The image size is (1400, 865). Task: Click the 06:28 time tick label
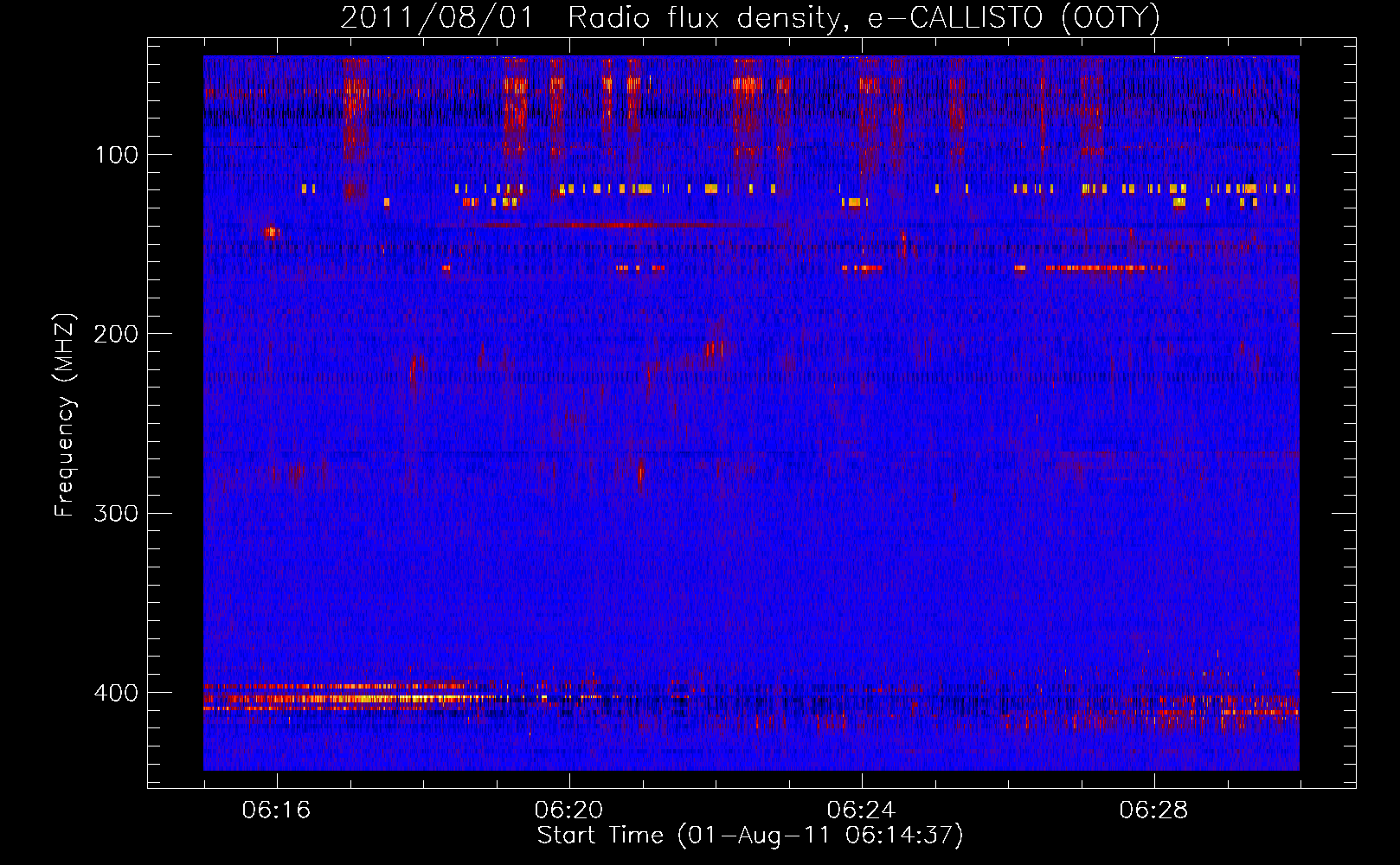pyautogui.click(x=1153, y=810)
